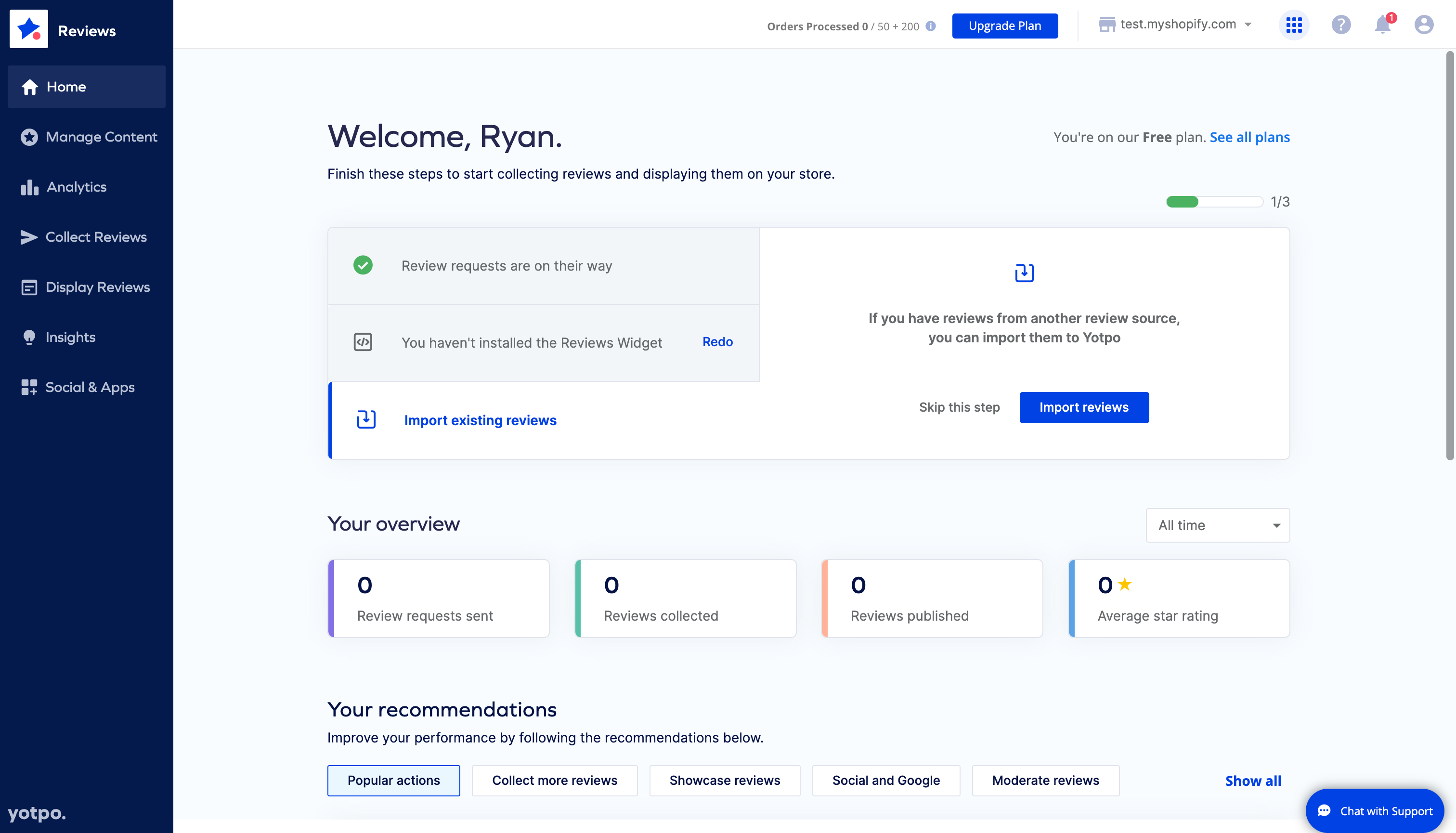Expand the test.myshopify.com store dropdown
Viewport: 1456px width, 833px height.
click(x=1248, y=25)
